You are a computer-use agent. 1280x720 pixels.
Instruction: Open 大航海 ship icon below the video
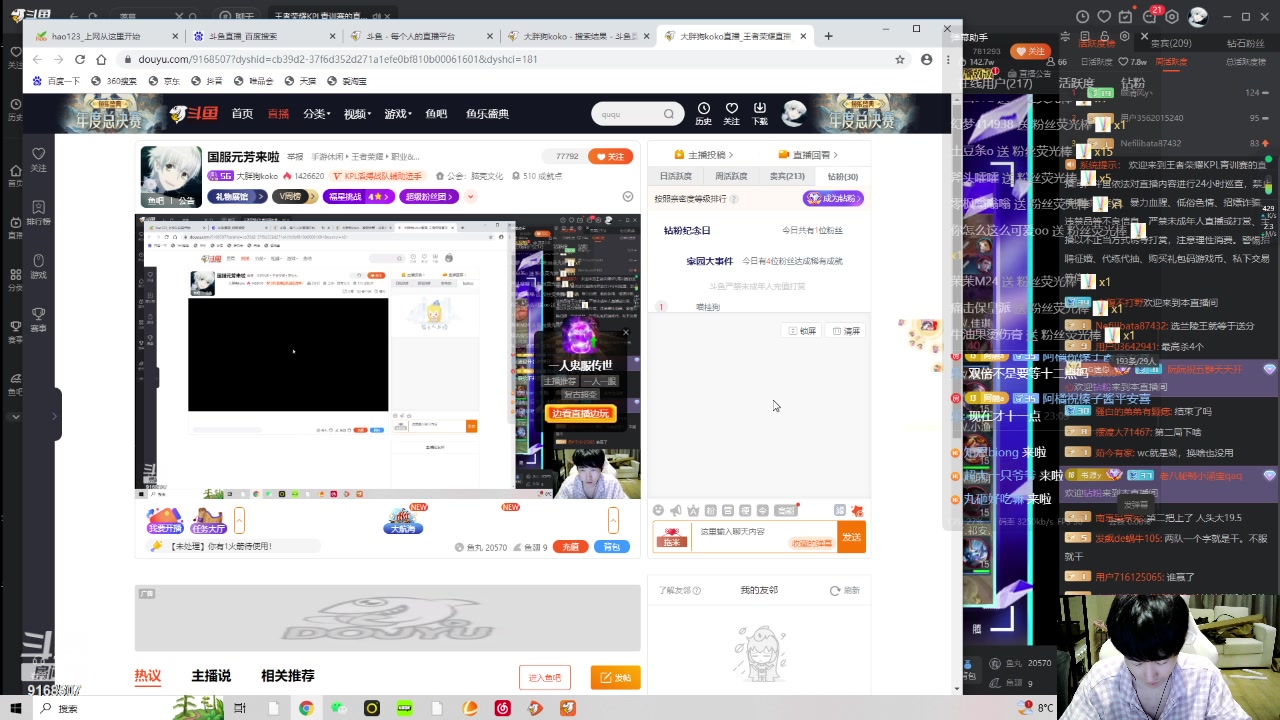(403, 520)
